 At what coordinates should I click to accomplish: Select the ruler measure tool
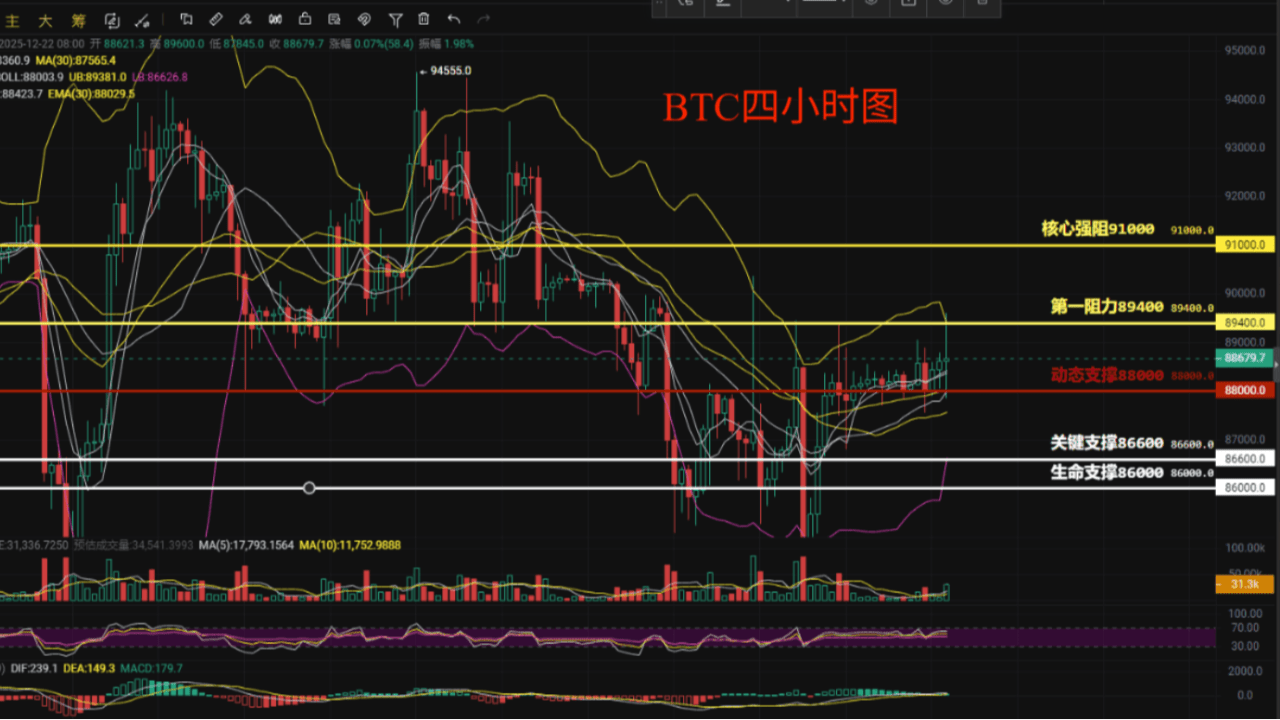pos(215,19)
